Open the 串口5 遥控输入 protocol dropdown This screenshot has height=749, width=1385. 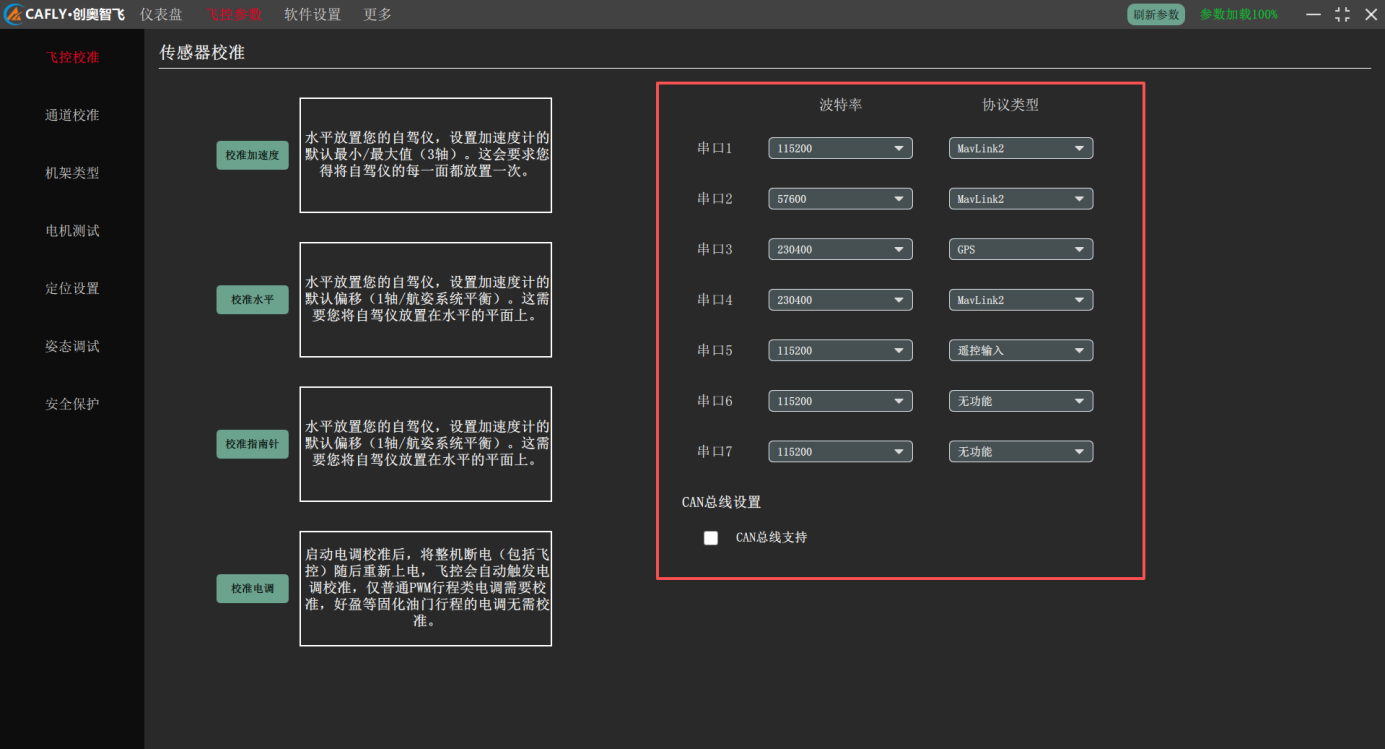click(1021, 351)
